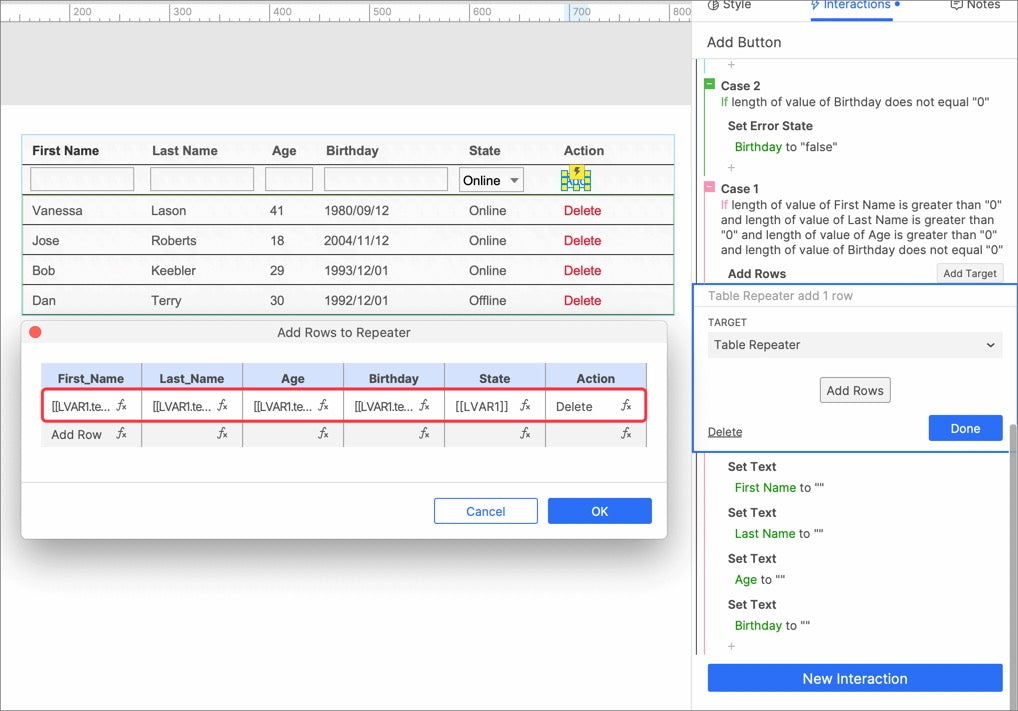Screen dimensions: 1018x711
Task: Click the Done button
Action: [x=965, y=429]
